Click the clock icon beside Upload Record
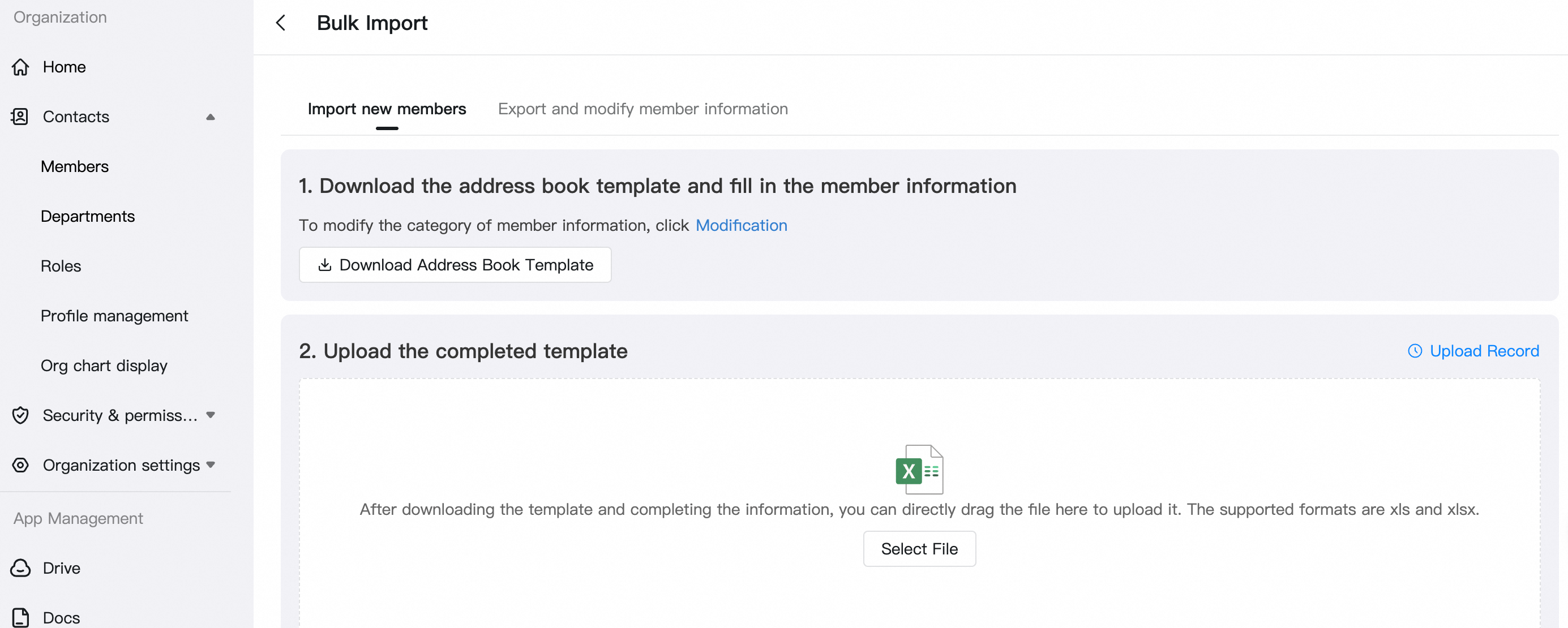 pyautogui.click(x=1415, y=351)
